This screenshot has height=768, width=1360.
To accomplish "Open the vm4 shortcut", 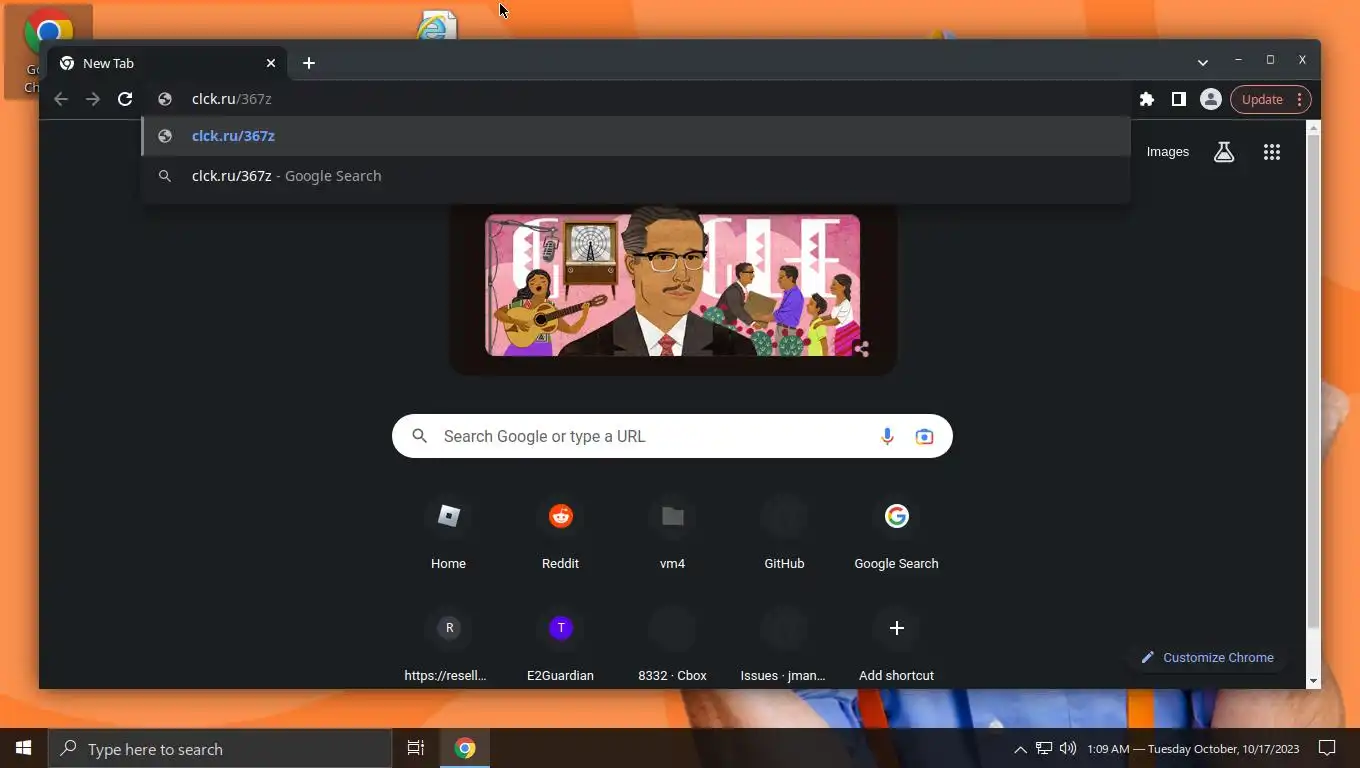I will pyautogui.click(x=672, y=534).
